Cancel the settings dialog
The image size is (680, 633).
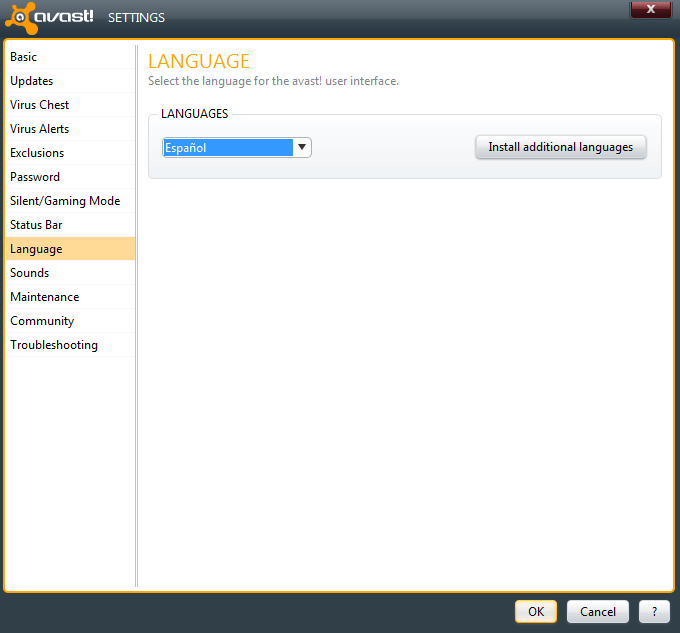tap(598, 611)
